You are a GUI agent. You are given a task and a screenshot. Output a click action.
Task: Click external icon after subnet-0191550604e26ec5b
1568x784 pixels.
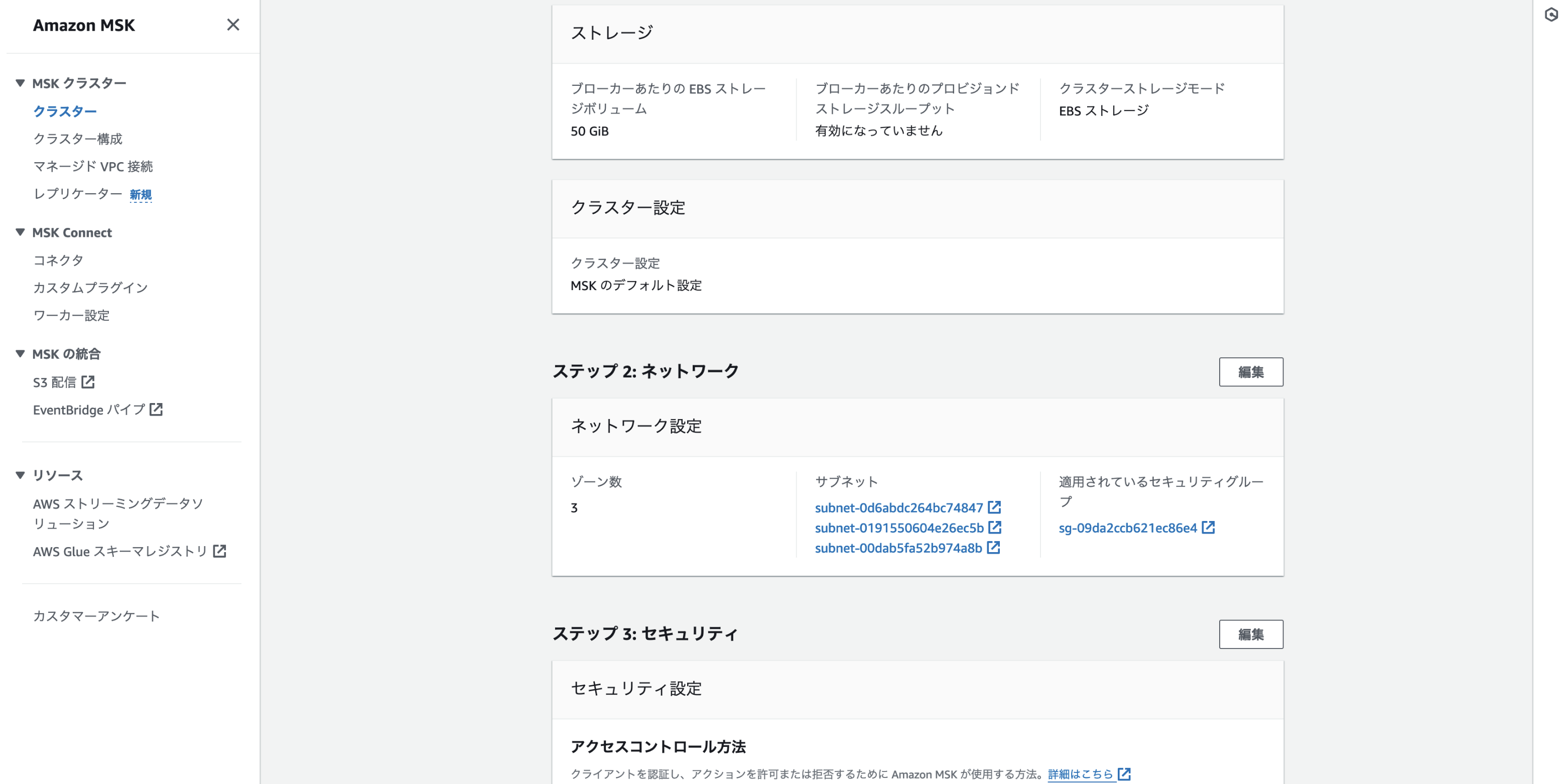point(995,527)
